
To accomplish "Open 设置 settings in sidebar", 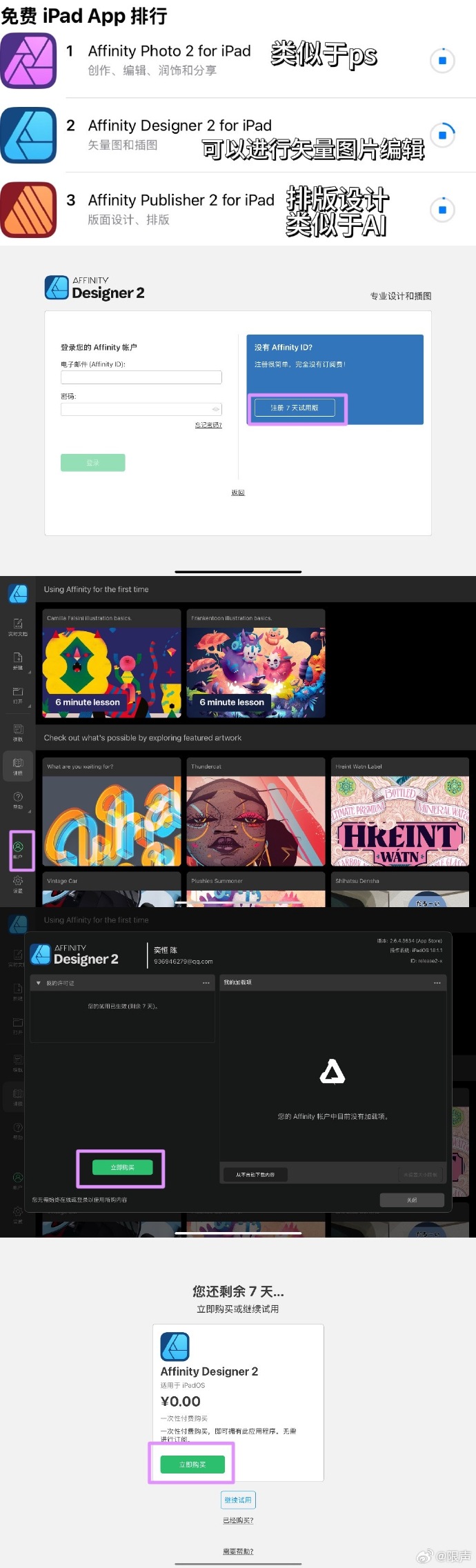I will click(18, 884).
